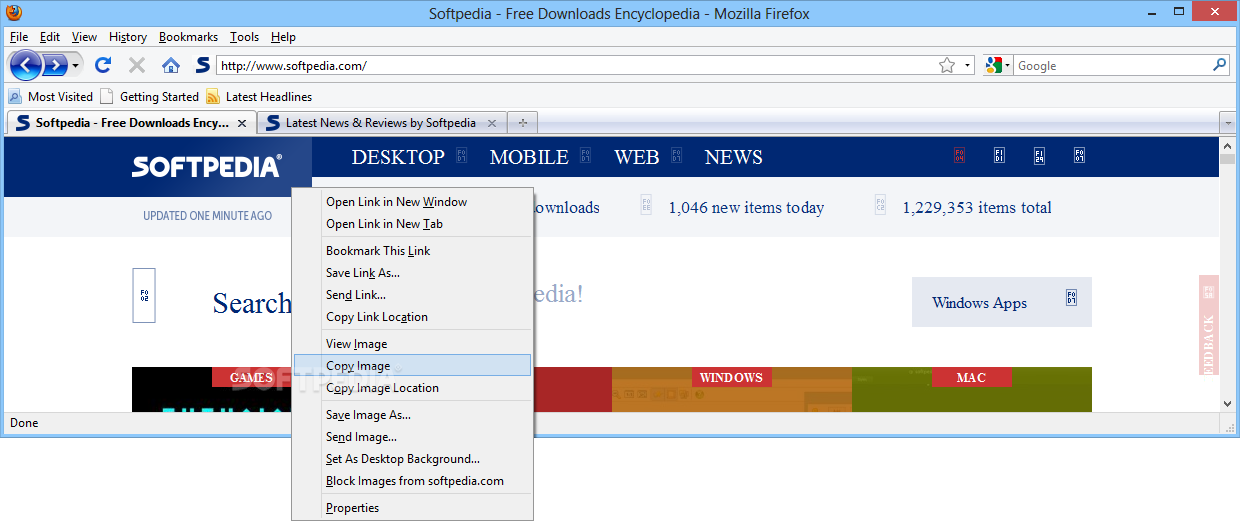This screenshot has width=1240, height=521.
Task: Click the Softpedia site favicon in address bar
Action: (203, 65)
